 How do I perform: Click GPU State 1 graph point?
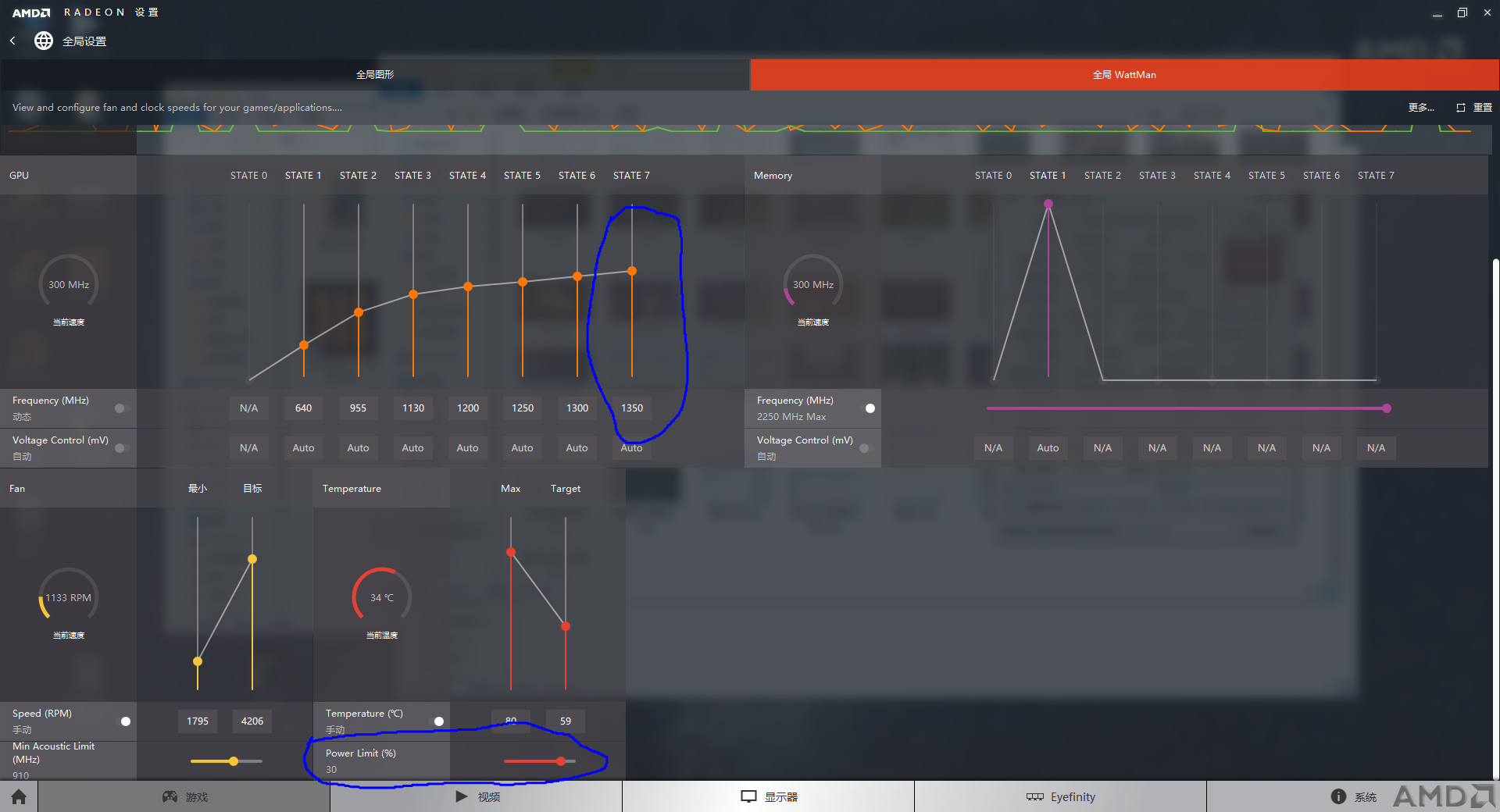pos(304,345)
